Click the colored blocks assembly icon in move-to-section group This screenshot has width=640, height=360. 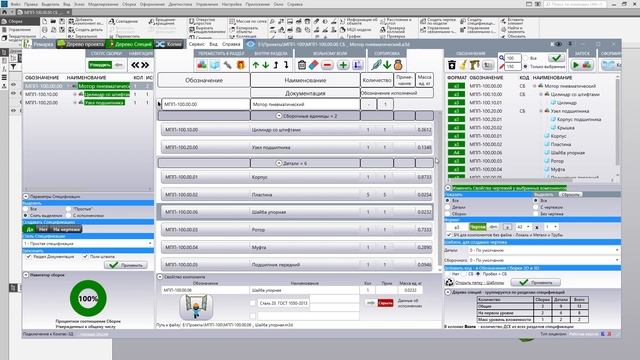coord(202,65)
